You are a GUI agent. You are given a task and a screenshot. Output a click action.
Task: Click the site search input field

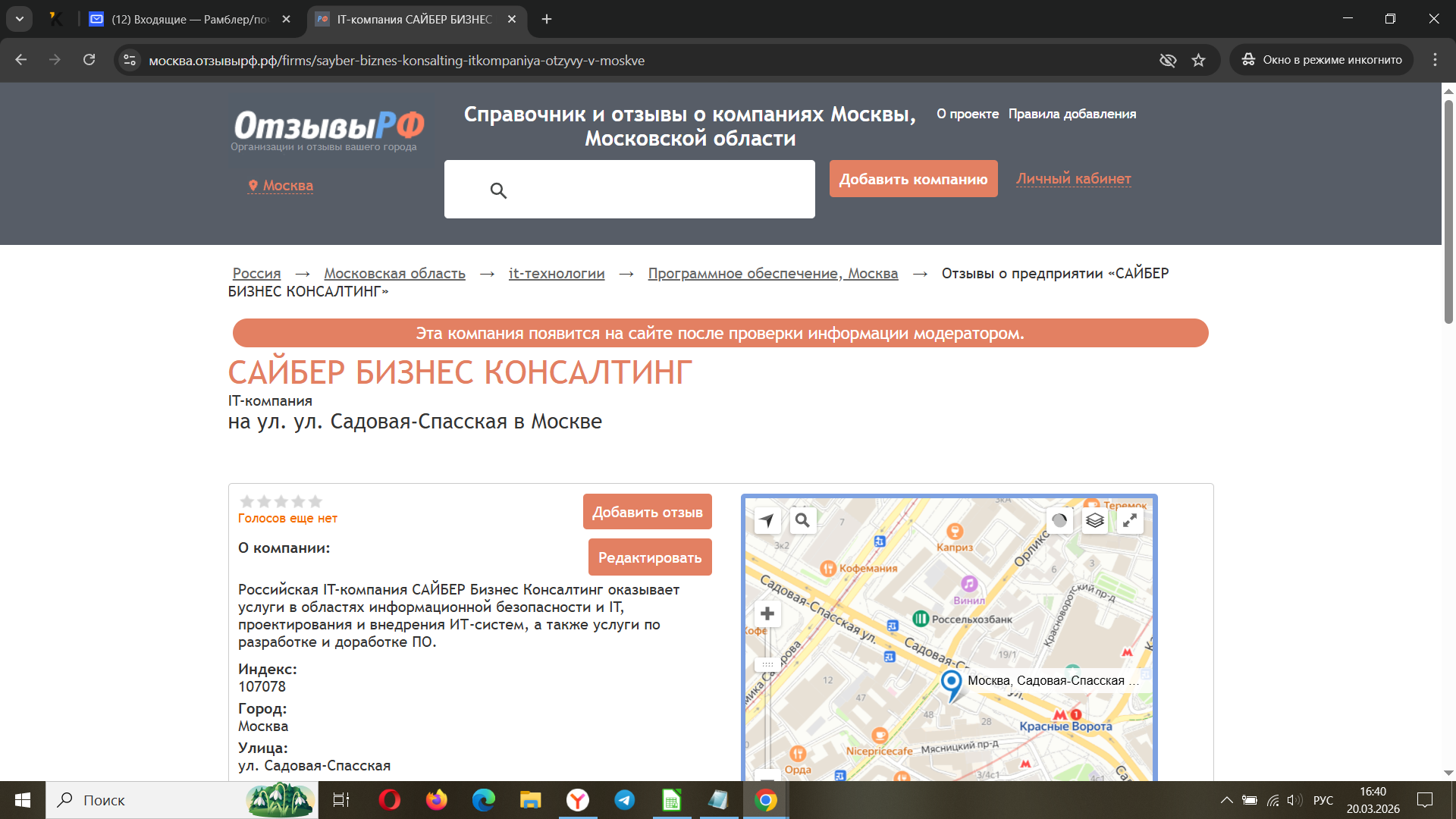[x=652, y=190]
